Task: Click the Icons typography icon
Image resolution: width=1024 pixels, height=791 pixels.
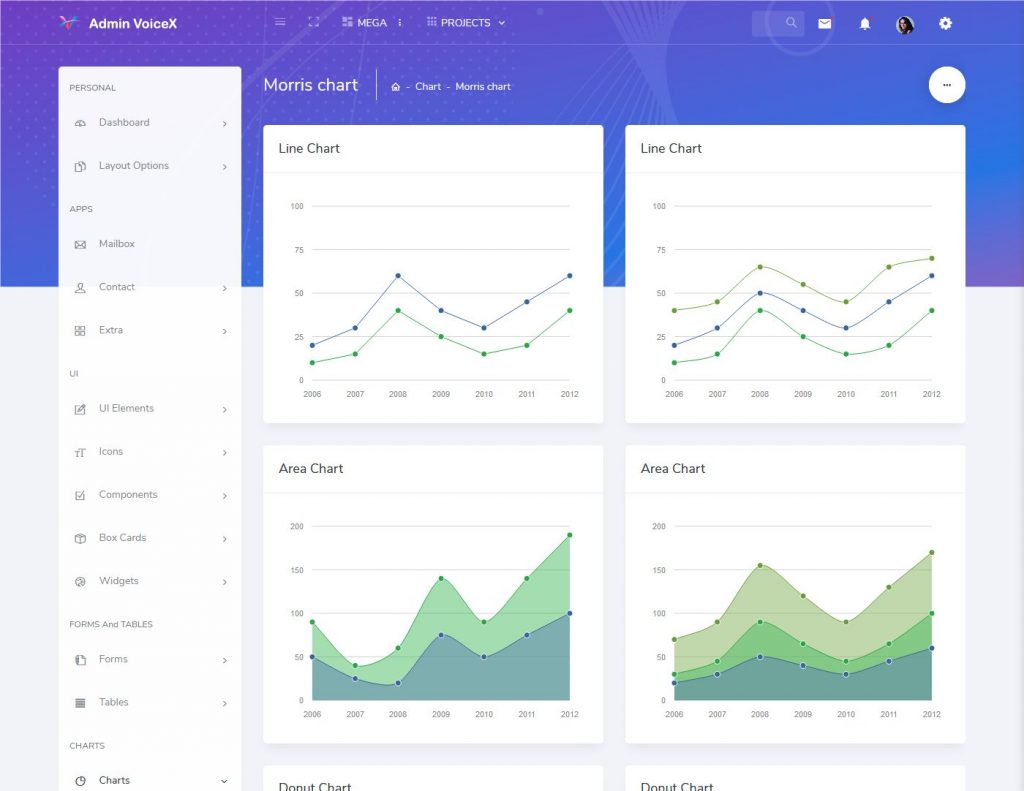Action: pos(80,452)
